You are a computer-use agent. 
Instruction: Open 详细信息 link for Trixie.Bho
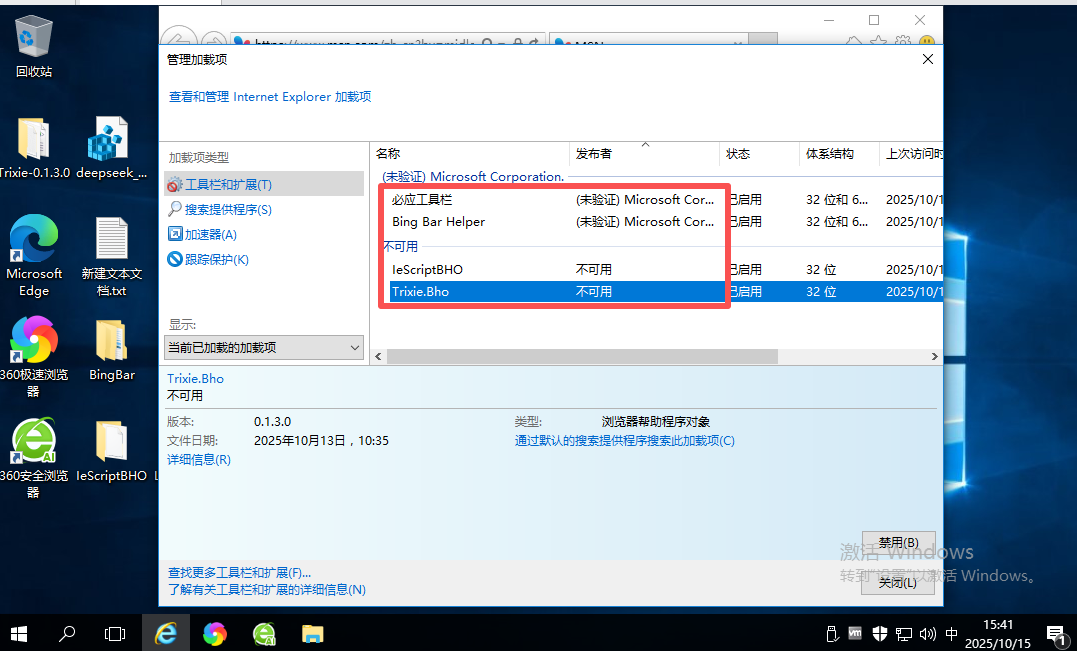pyautogui.click(x=199, y=460)
